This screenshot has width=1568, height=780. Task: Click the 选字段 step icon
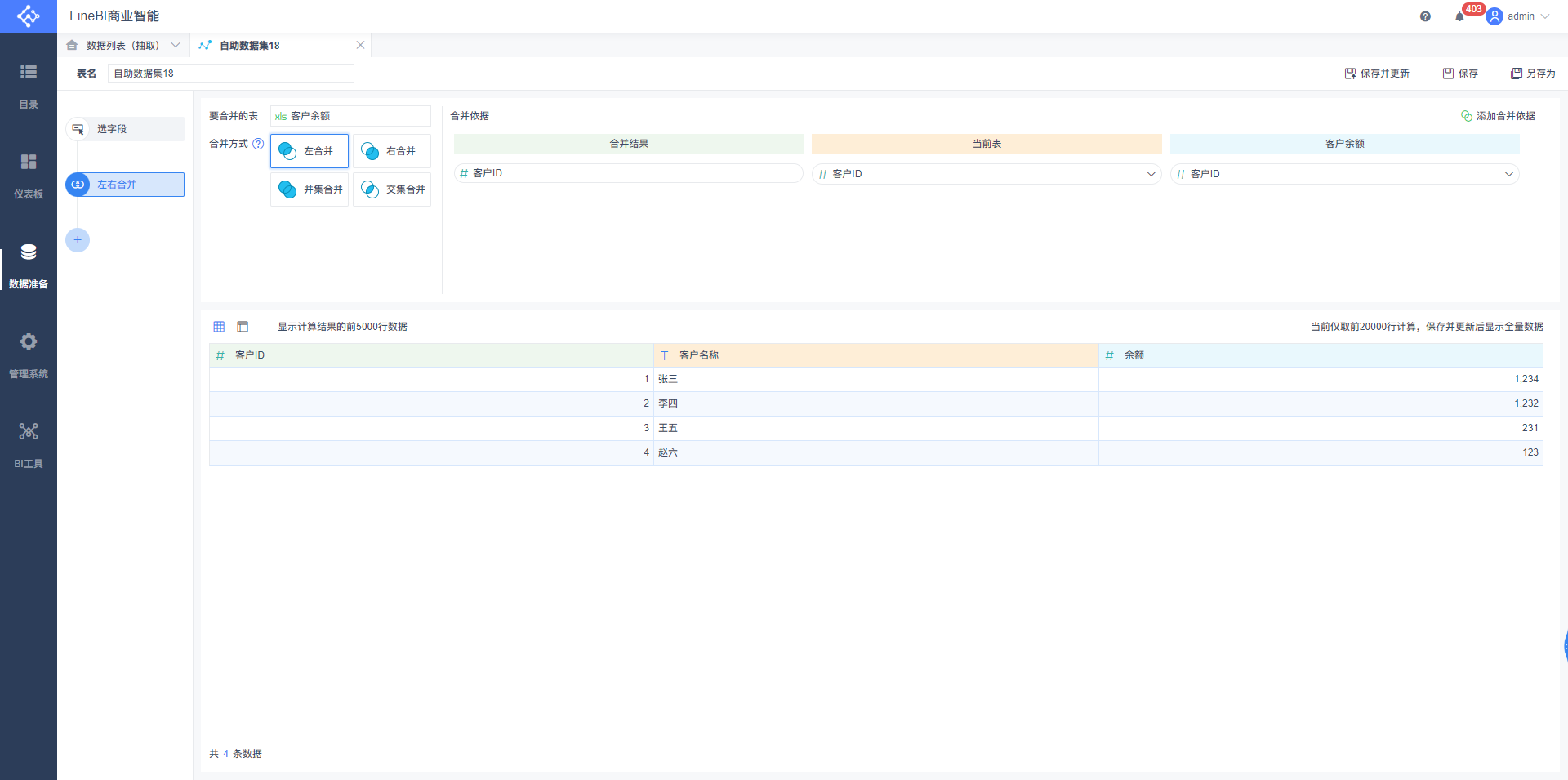click(x=78, y=129)
